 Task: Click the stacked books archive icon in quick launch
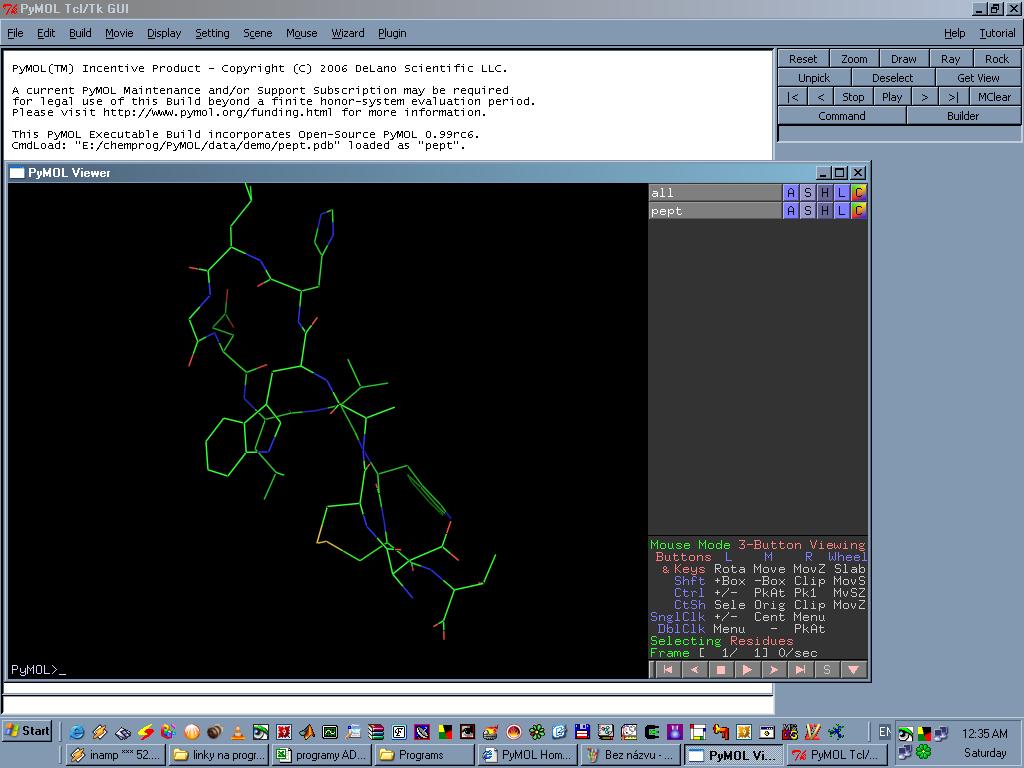(376, 732)
